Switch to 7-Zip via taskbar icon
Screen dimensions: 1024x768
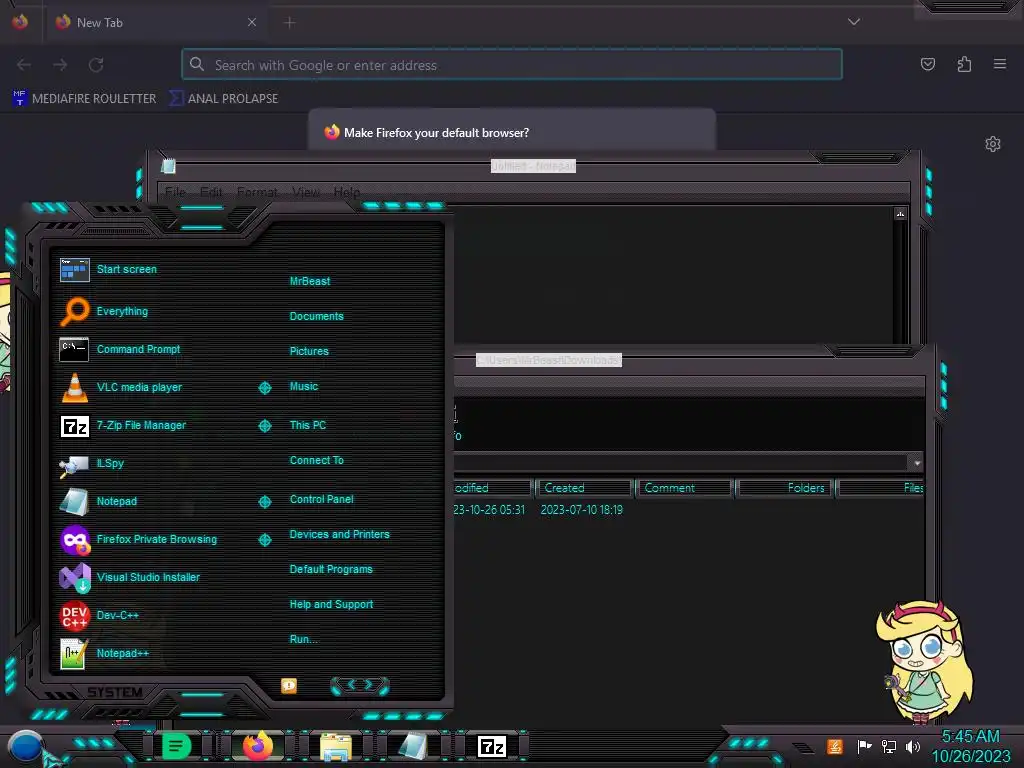point(492,746)
